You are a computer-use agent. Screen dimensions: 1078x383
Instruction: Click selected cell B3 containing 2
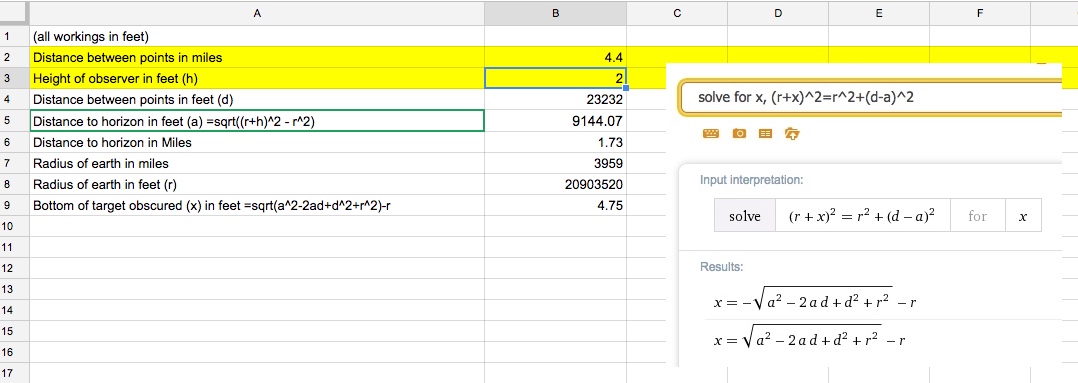tap(556, 78)
